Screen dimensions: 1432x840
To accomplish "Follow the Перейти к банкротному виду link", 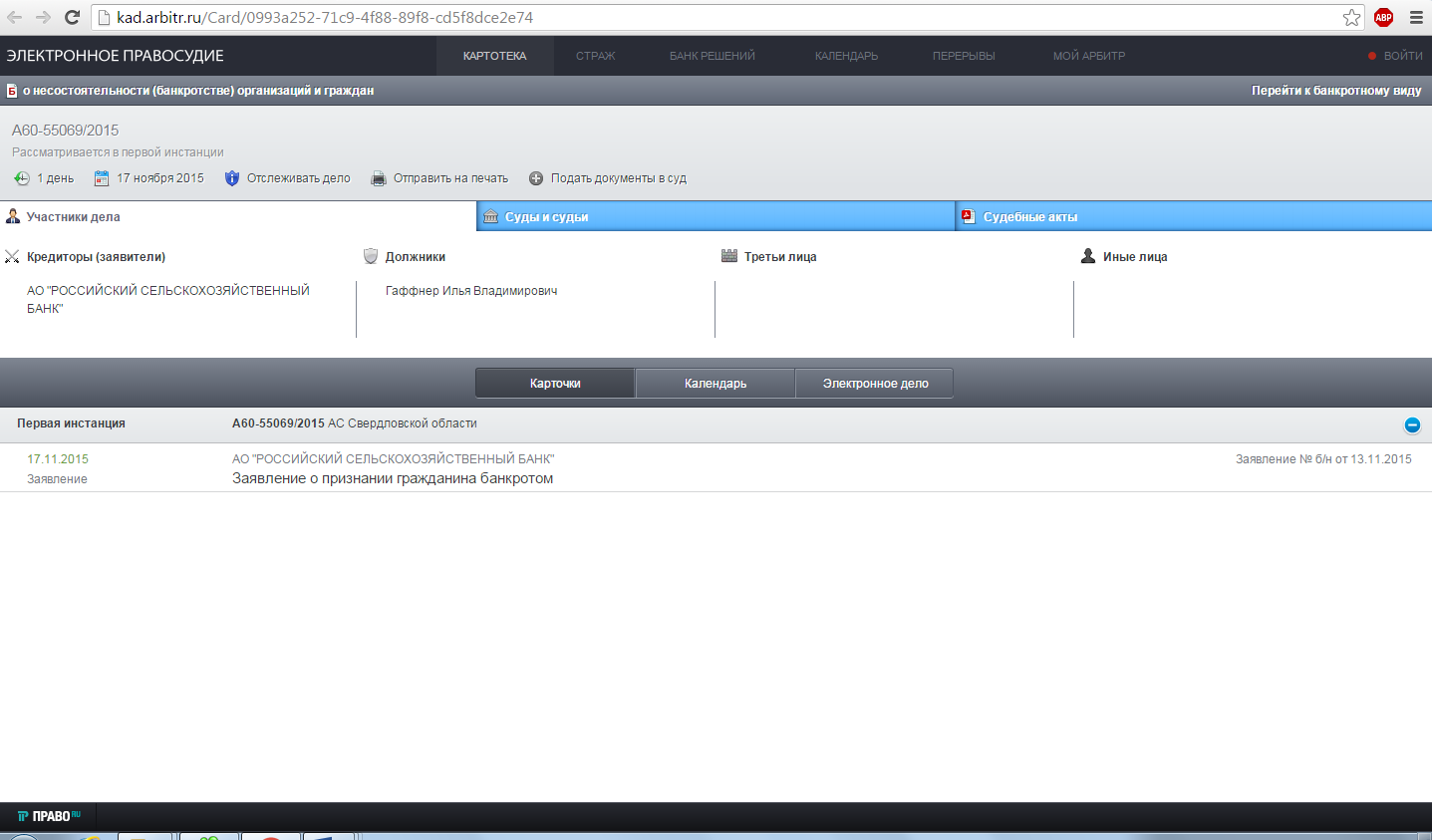I will (x=1335, y=91).
